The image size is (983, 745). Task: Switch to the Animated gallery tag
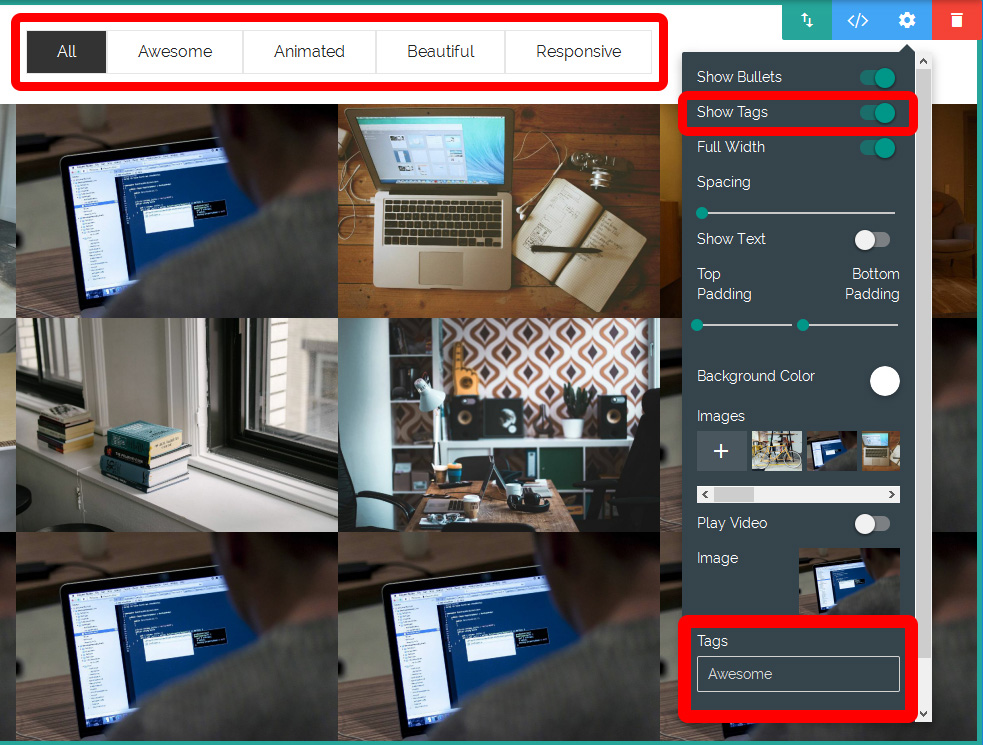point(309,52)
